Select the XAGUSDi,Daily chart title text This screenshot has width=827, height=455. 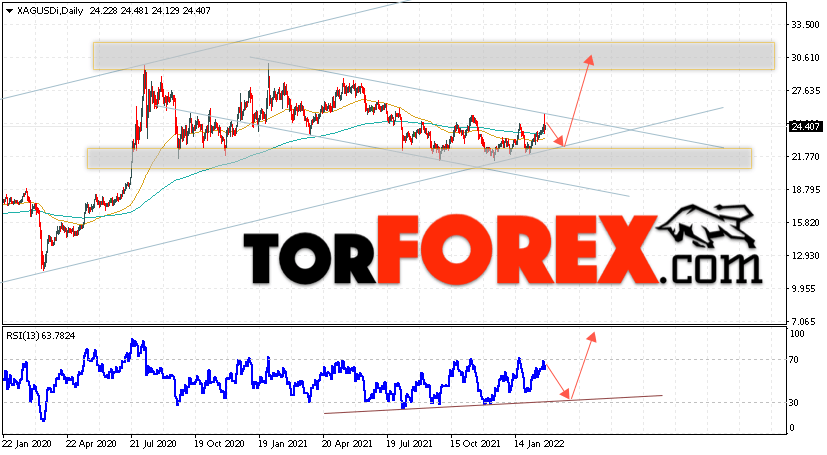[x=50, y=11]
